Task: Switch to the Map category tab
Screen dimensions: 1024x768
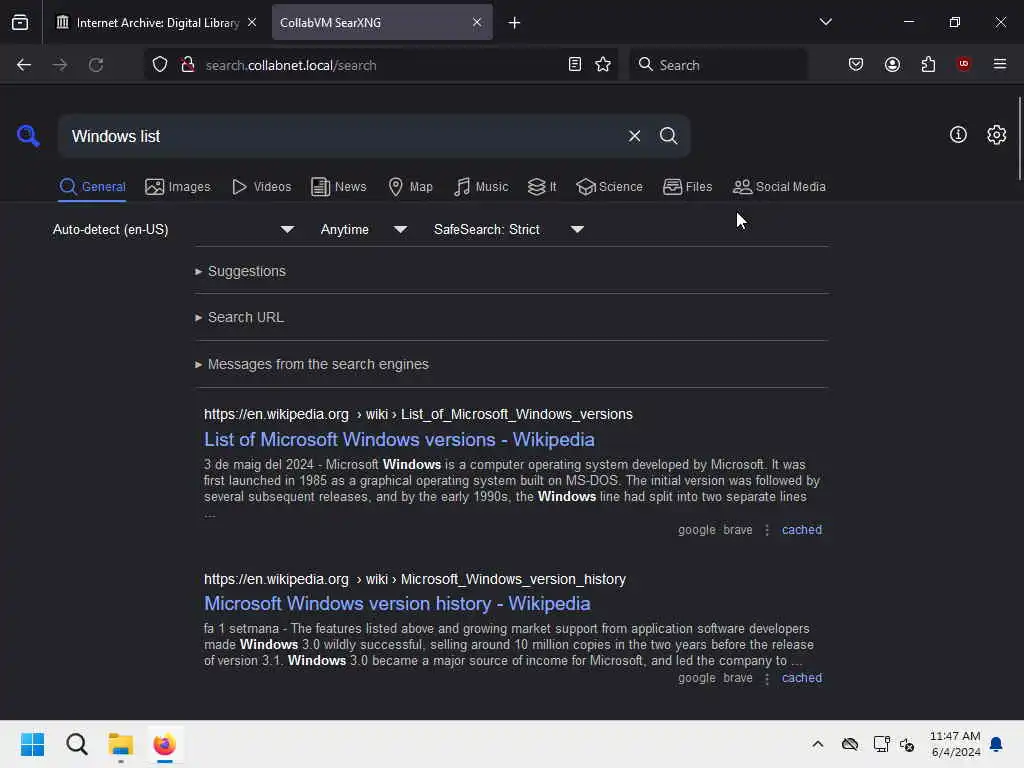Action: 410,187
